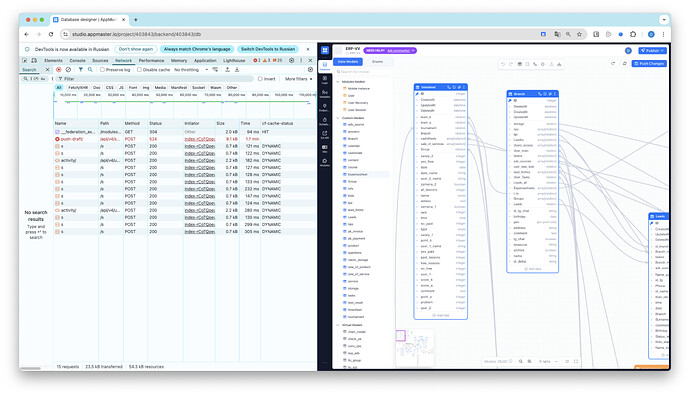Switch to the Console tab
Screen dimensions: 690x396
click(77, 60)
